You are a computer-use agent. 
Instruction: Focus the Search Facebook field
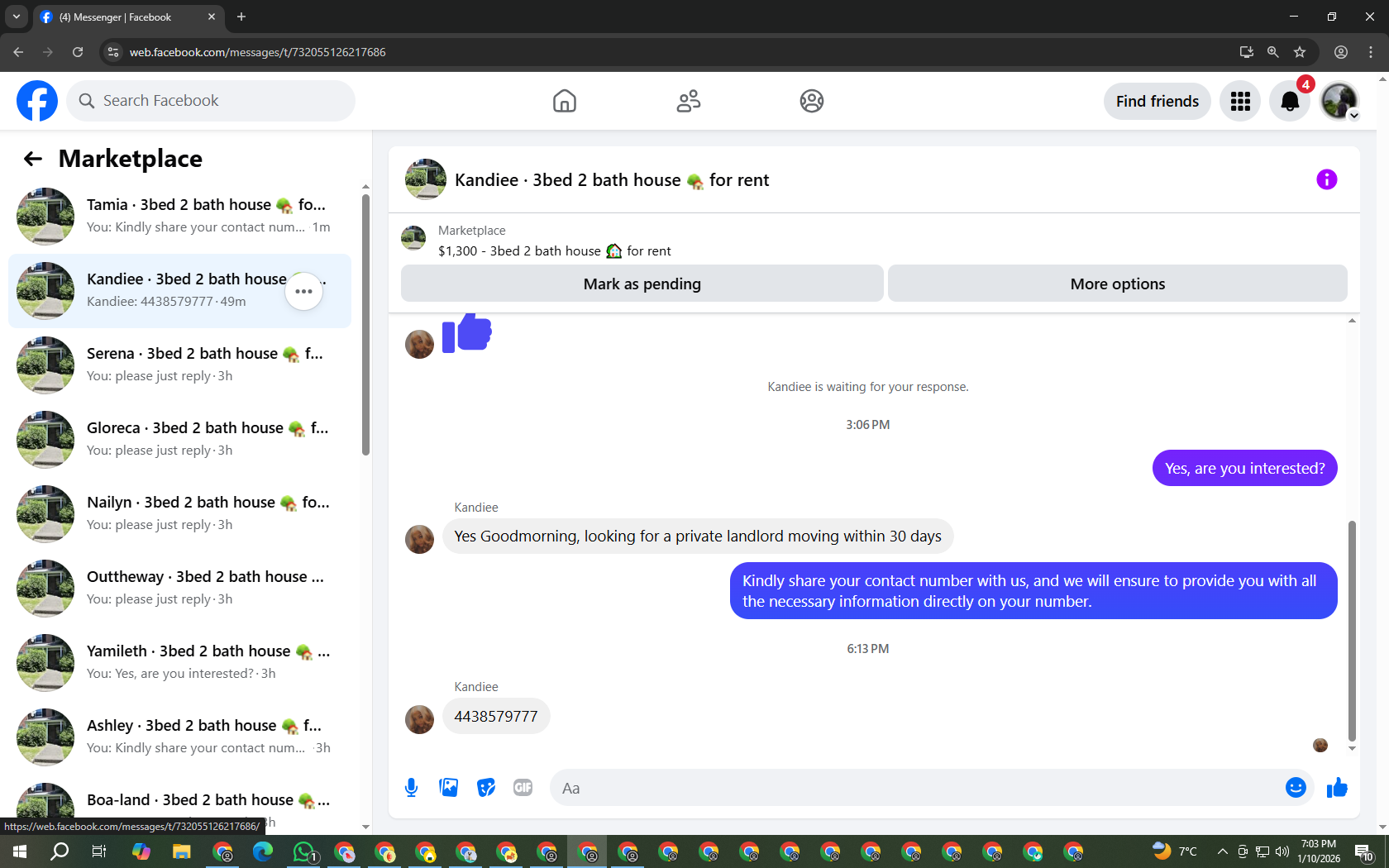click(211, 101)
